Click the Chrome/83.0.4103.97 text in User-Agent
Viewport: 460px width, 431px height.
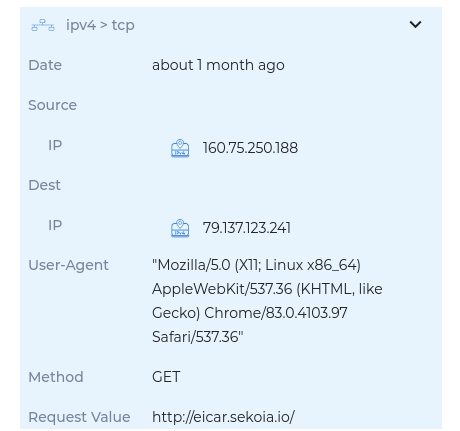pyautogui.click(x=276, y=313)
